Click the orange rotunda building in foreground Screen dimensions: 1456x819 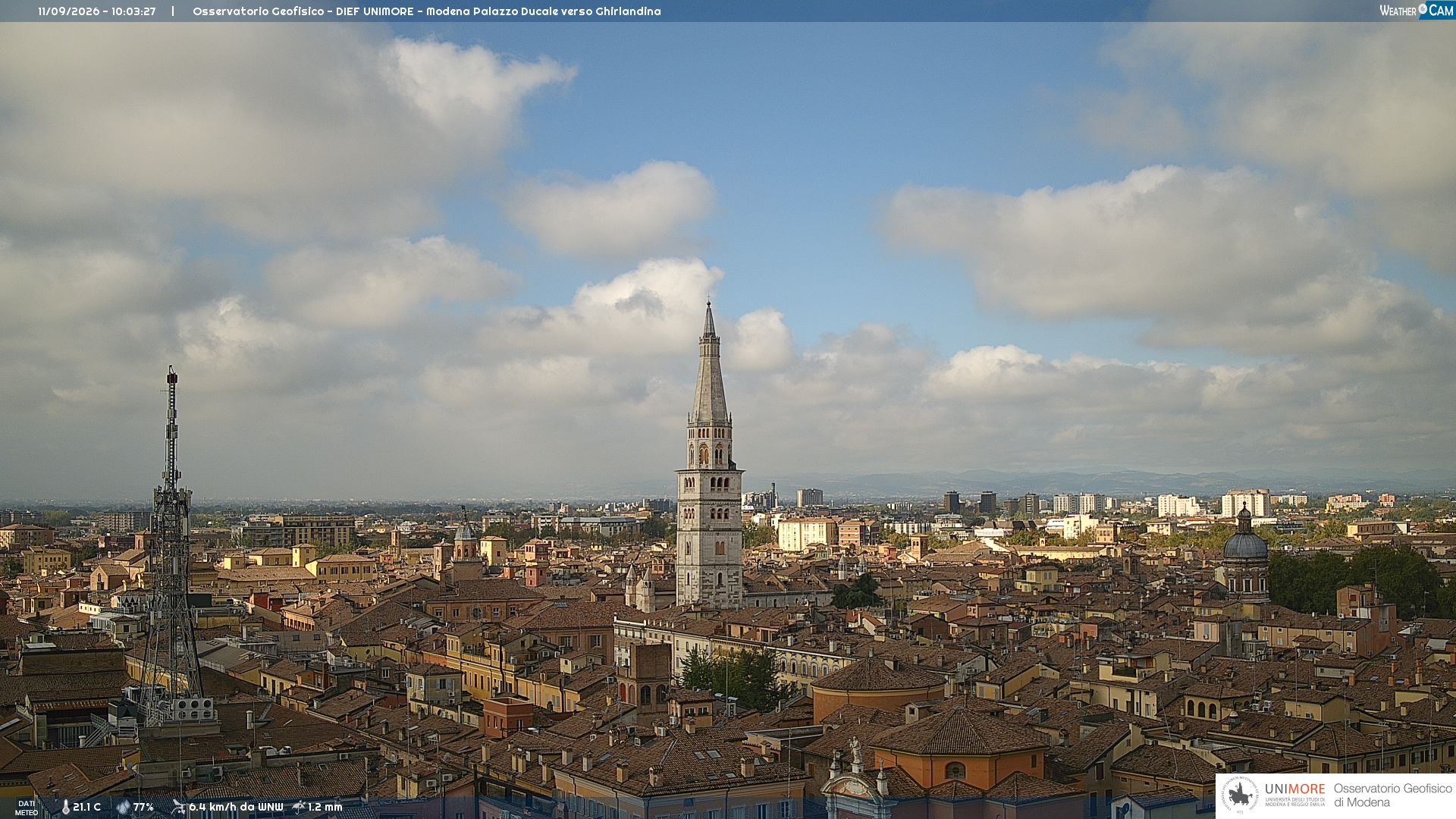[879, 689]
